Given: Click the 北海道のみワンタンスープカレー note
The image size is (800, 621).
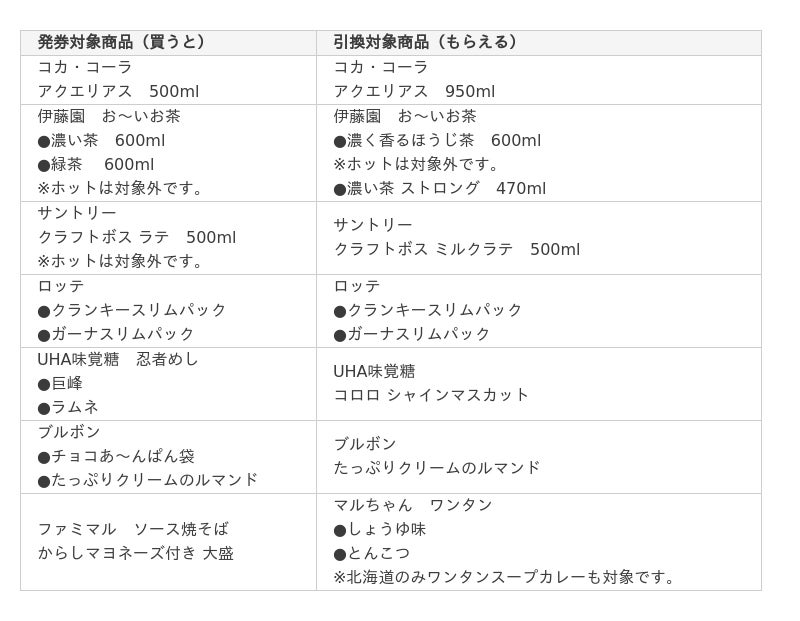Looking at the screenshot, I should click(507, 577).
